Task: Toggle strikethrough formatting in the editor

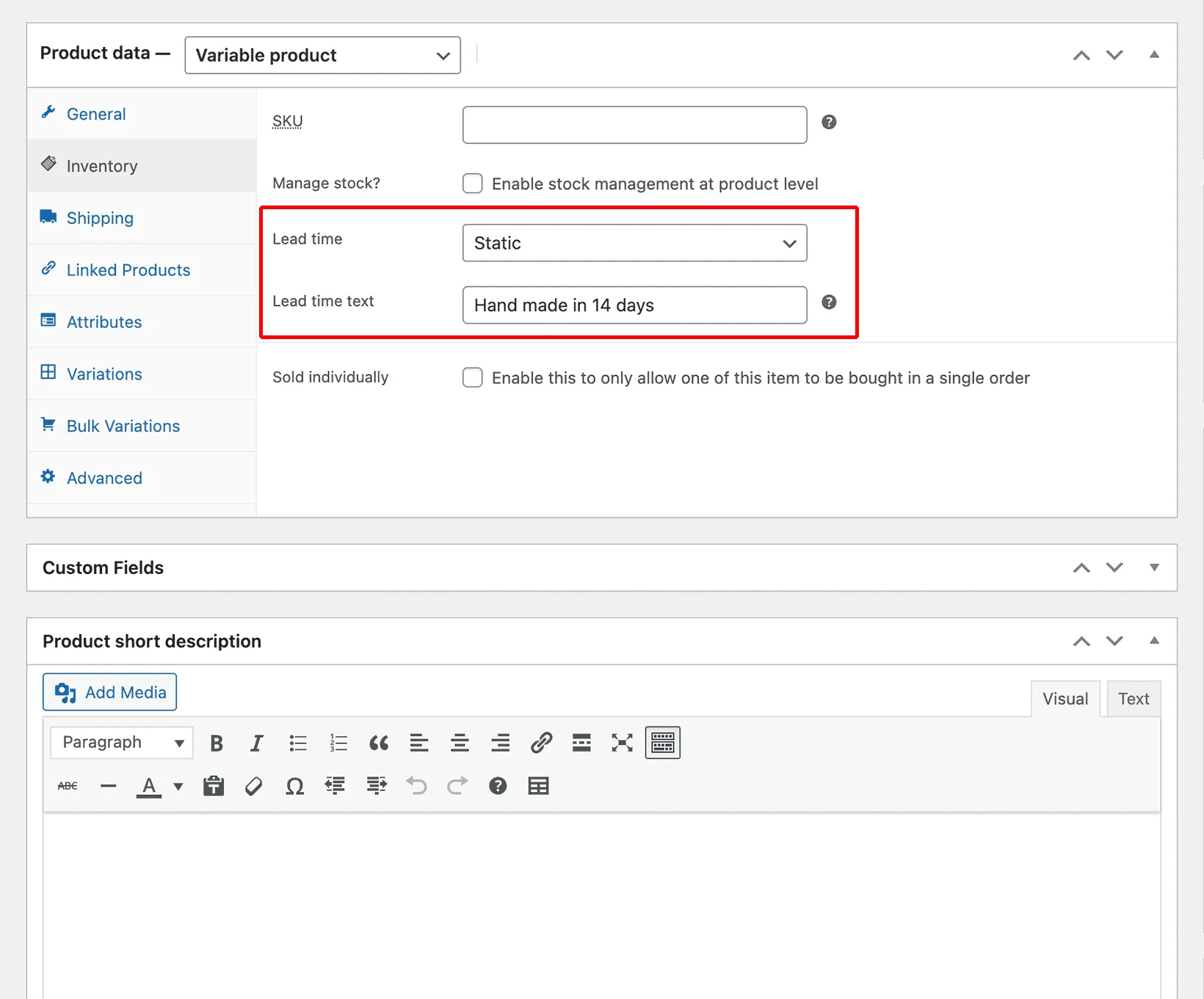Action: [x=67, y=785]
